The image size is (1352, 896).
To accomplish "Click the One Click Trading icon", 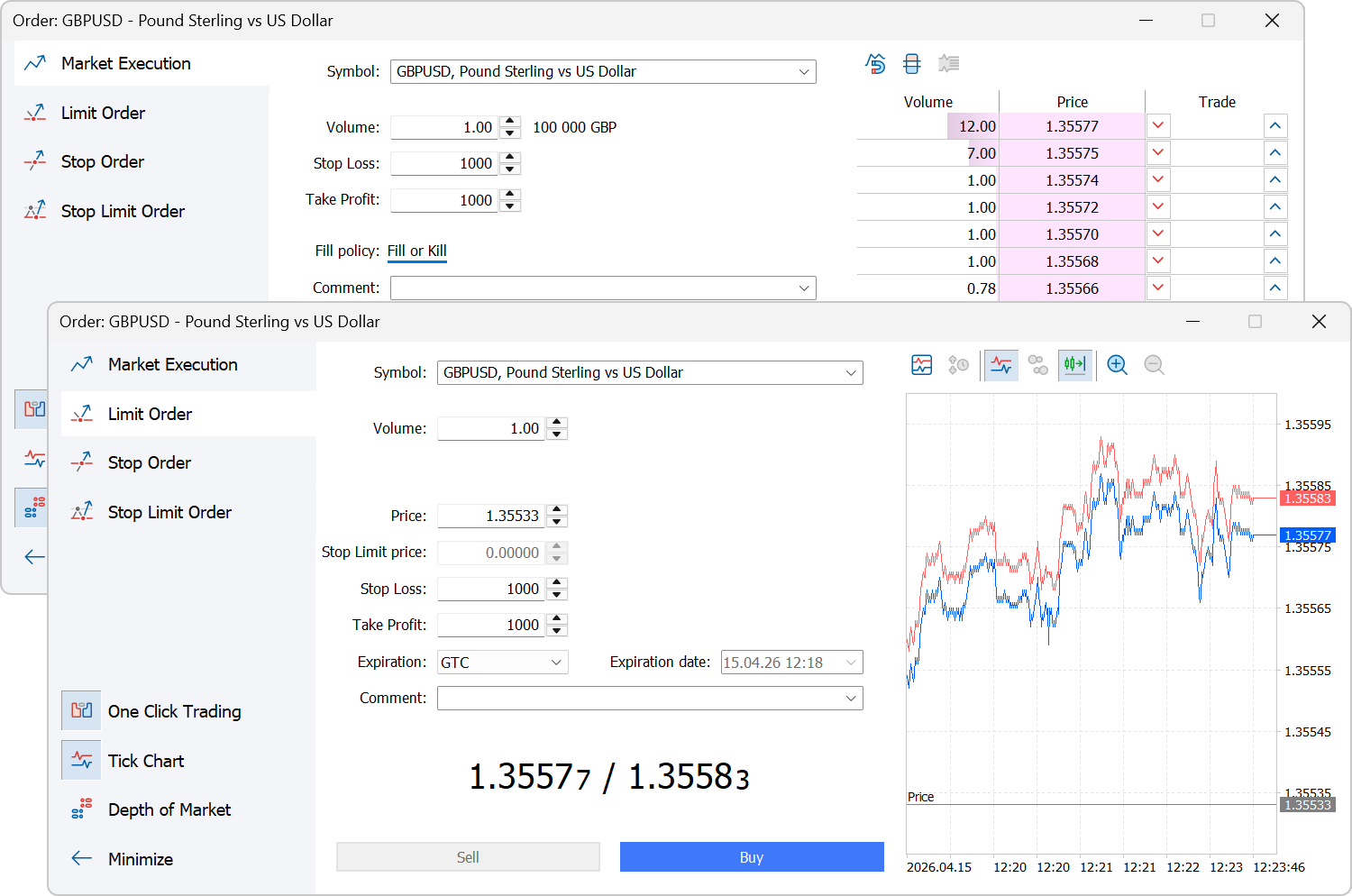I will [x=80, y=710].
